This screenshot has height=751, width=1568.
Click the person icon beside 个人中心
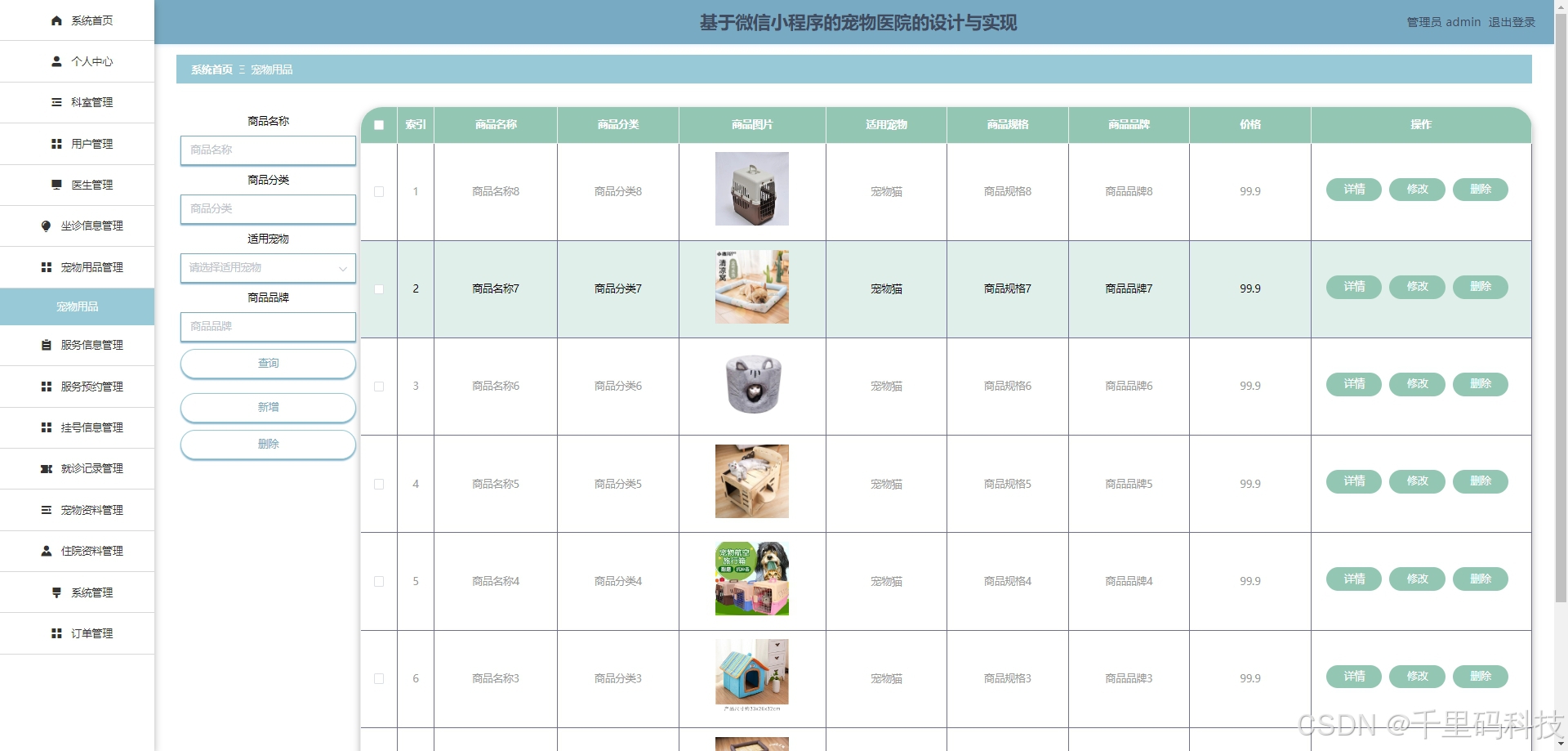click(x=56, y=61)
